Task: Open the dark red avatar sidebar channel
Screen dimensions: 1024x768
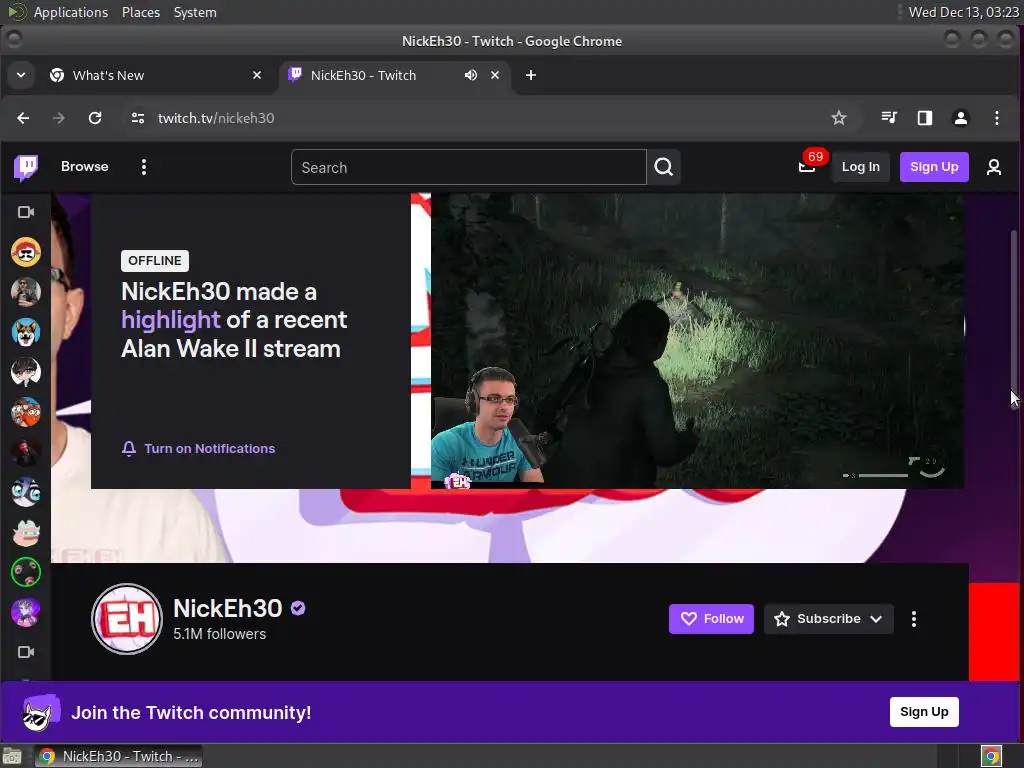Action: (x=26, y=452)
